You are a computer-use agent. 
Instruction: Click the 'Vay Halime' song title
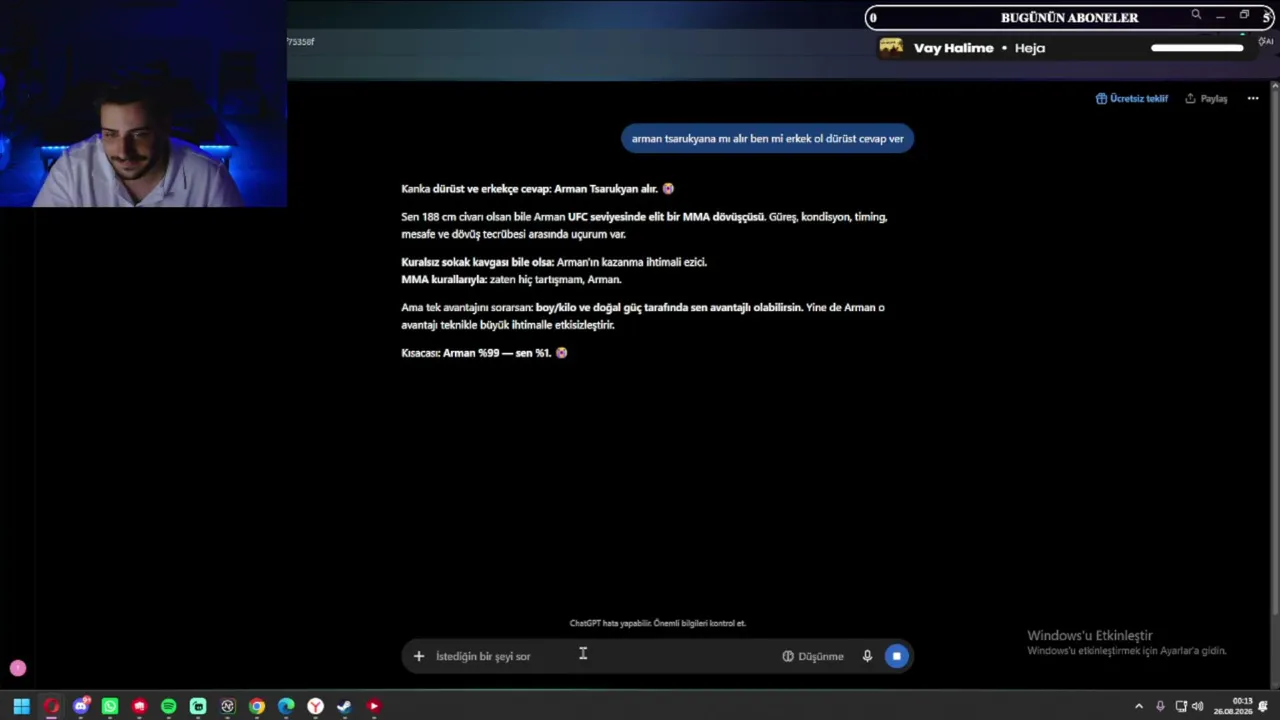(954, 48)
